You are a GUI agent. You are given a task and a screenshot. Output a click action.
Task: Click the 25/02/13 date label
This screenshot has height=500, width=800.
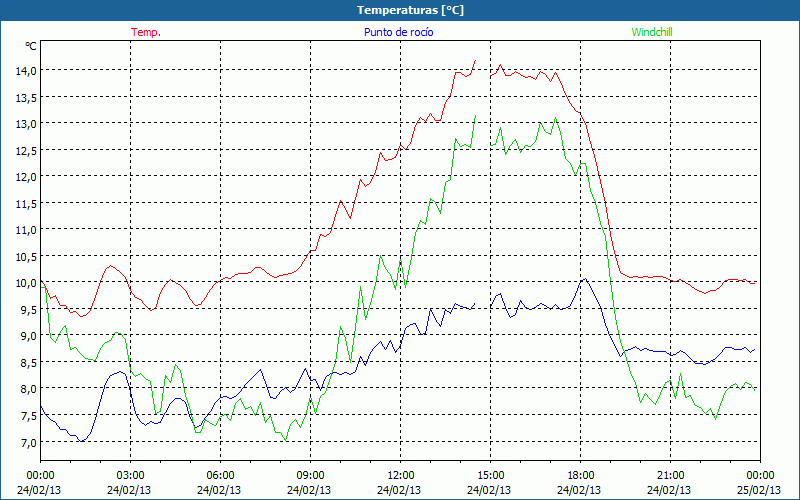[759, 490]
